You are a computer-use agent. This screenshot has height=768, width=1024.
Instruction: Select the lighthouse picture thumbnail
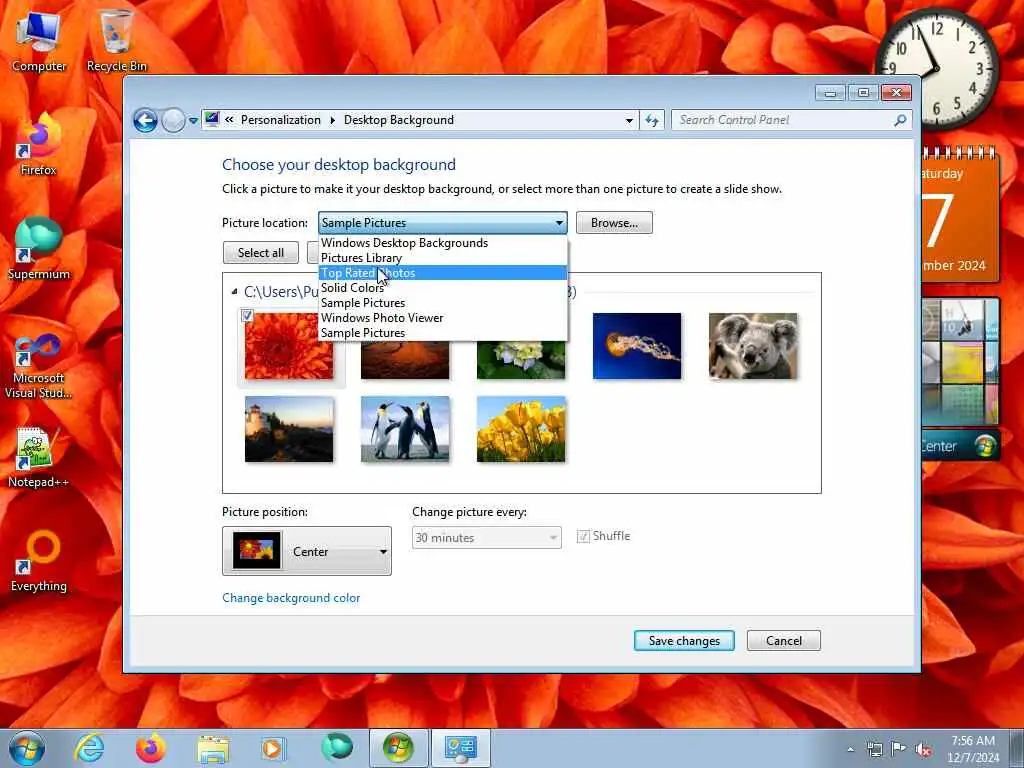click(x=289, y=429)
